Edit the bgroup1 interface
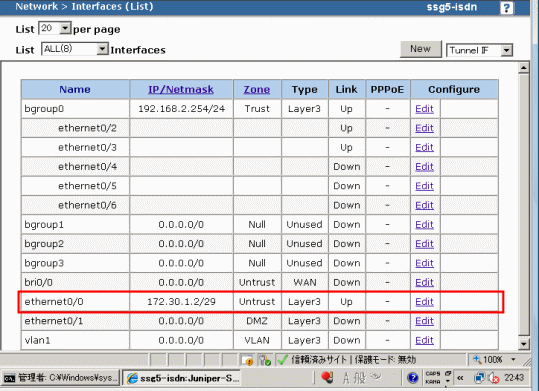Viewport: 539px width, 391px height. 424,225
